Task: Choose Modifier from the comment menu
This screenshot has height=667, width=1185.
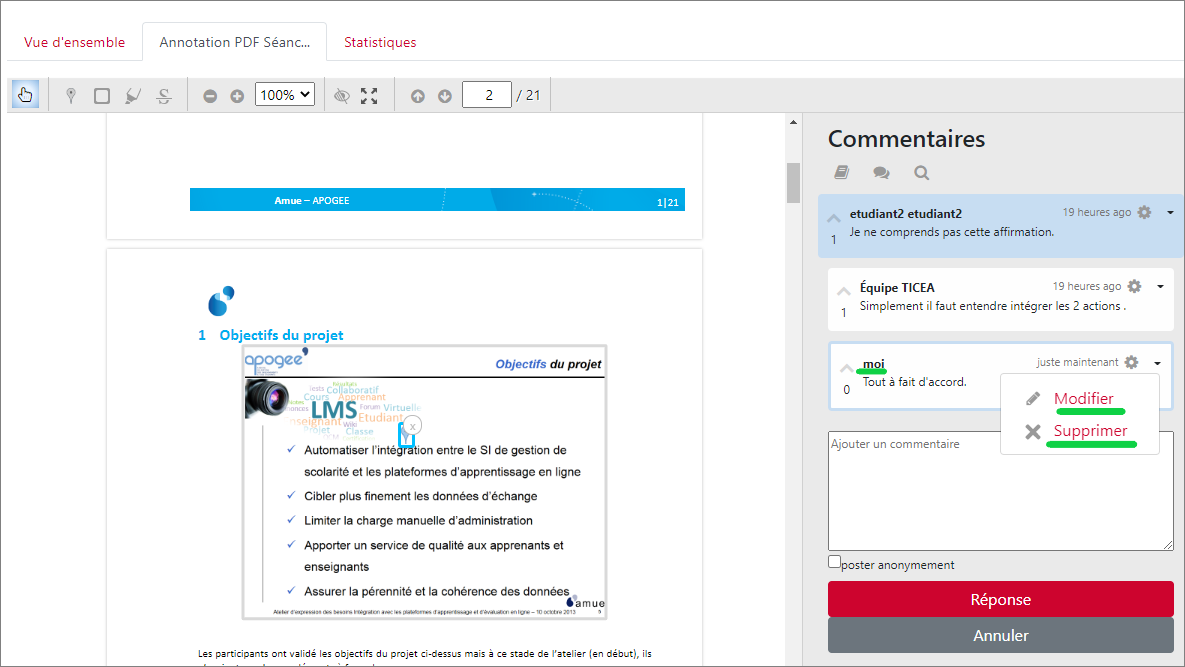Action: (1083, 399)
